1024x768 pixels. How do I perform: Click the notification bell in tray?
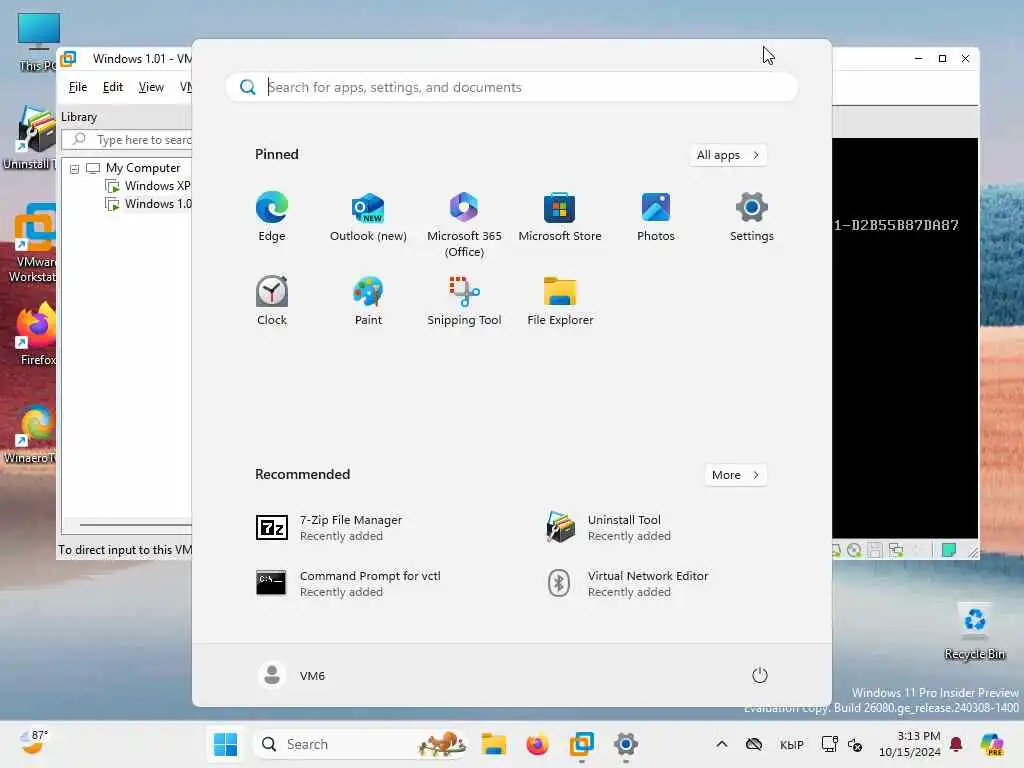[956, 744]
